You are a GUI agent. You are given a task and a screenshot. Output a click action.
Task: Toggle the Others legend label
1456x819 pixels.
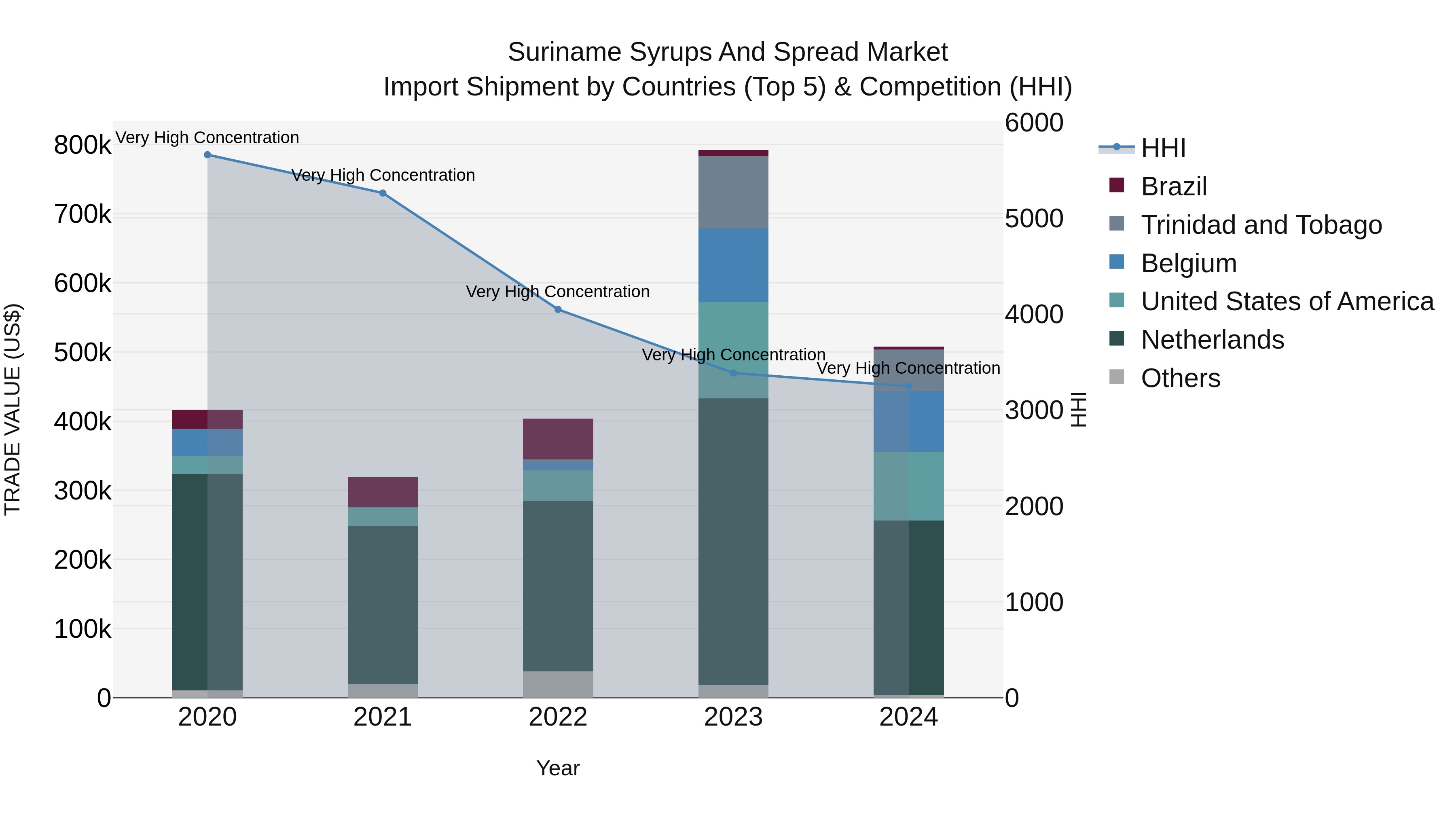click(x=1181, y=378)
